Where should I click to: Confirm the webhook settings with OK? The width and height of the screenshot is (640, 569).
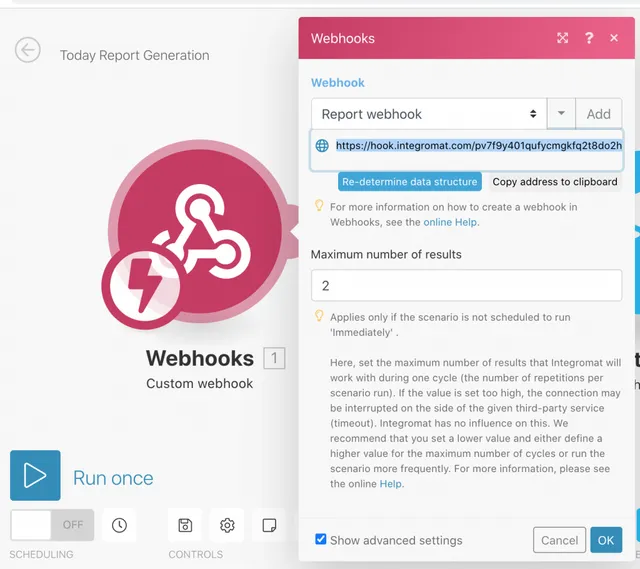[606, 540]
